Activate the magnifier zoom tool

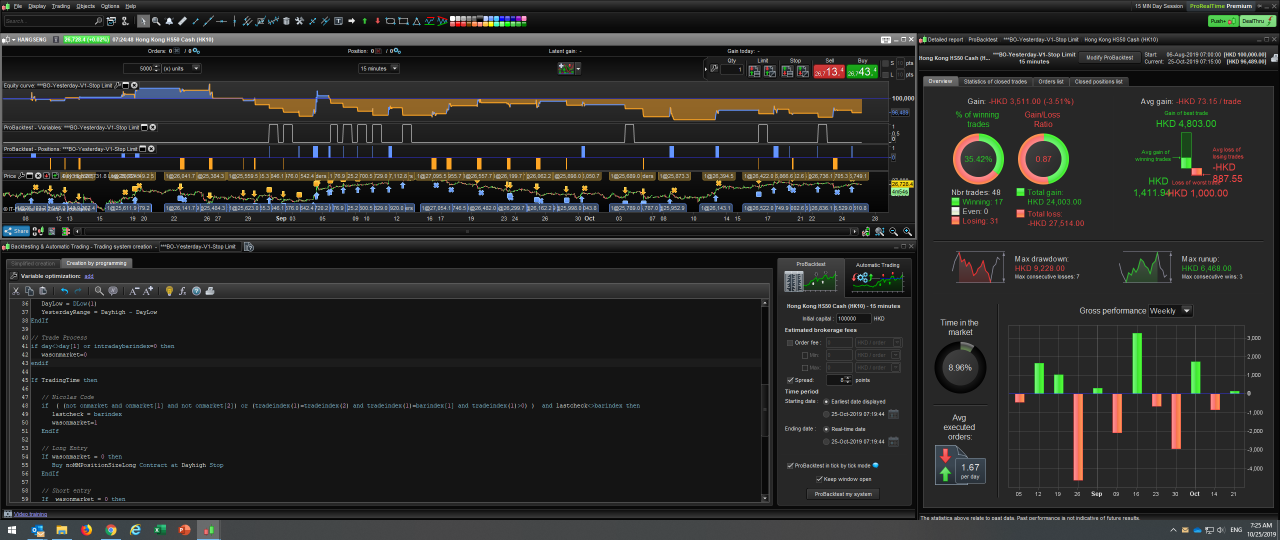pyautogui.click(x=156, y=21)
